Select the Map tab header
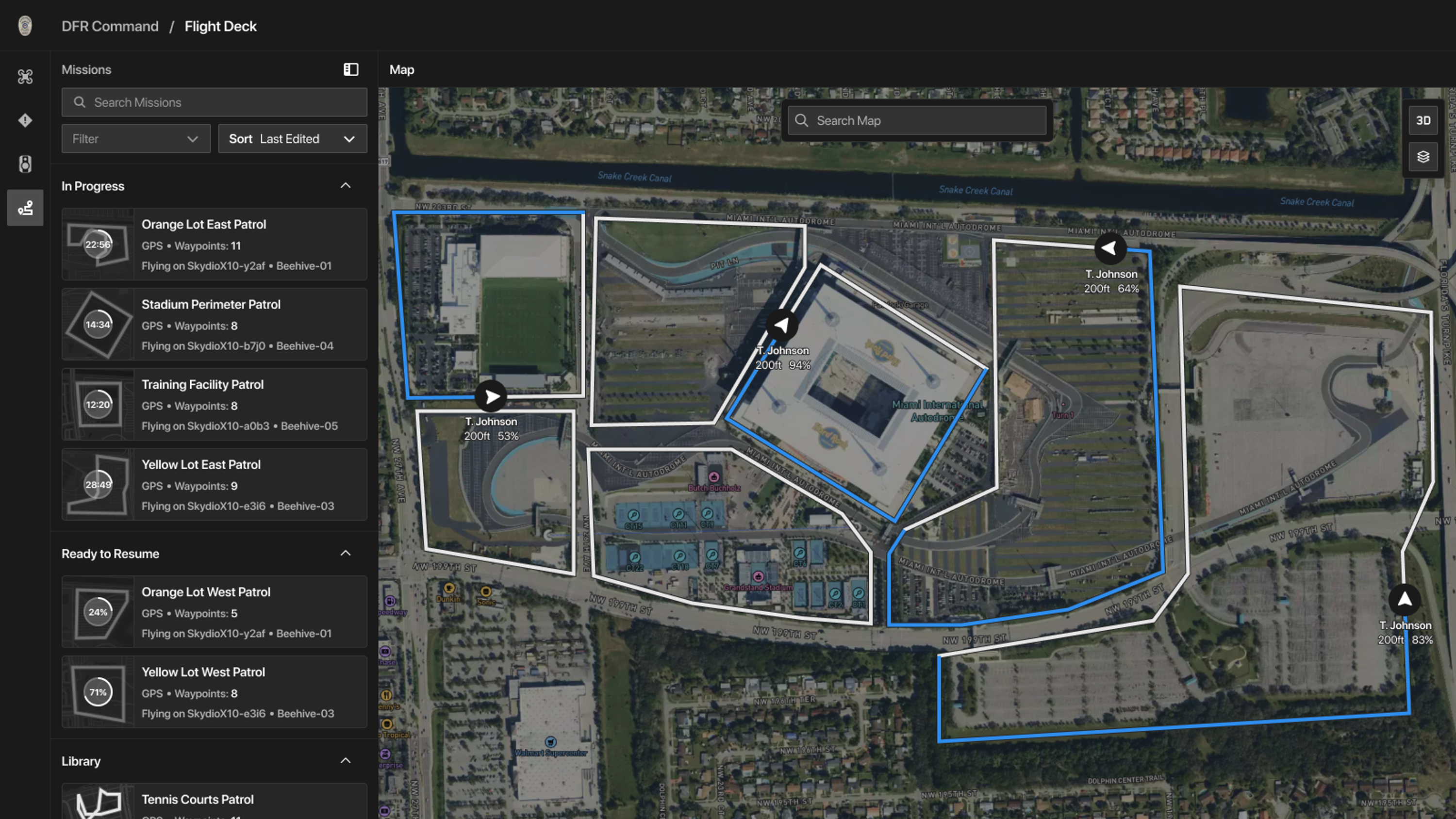The height and width of the screenshot is (819, 1456). pyautogui.click(x=402, y=69)
